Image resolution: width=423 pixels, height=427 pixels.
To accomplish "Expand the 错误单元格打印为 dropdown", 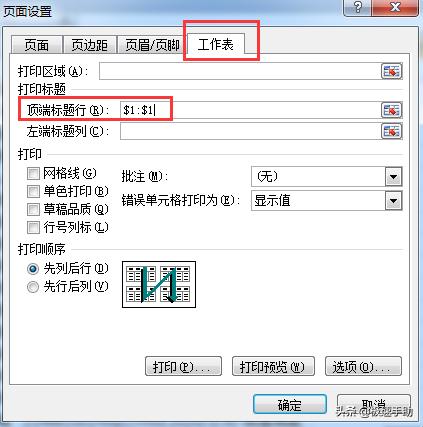I will point(394,201).
